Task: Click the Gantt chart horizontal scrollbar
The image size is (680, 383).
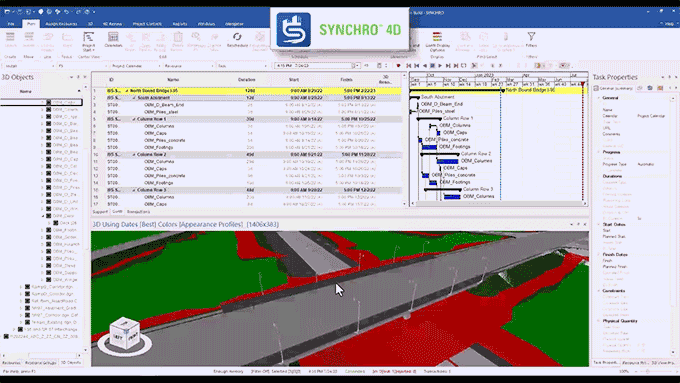Action: pyautogui.click(x=499, y=203)
